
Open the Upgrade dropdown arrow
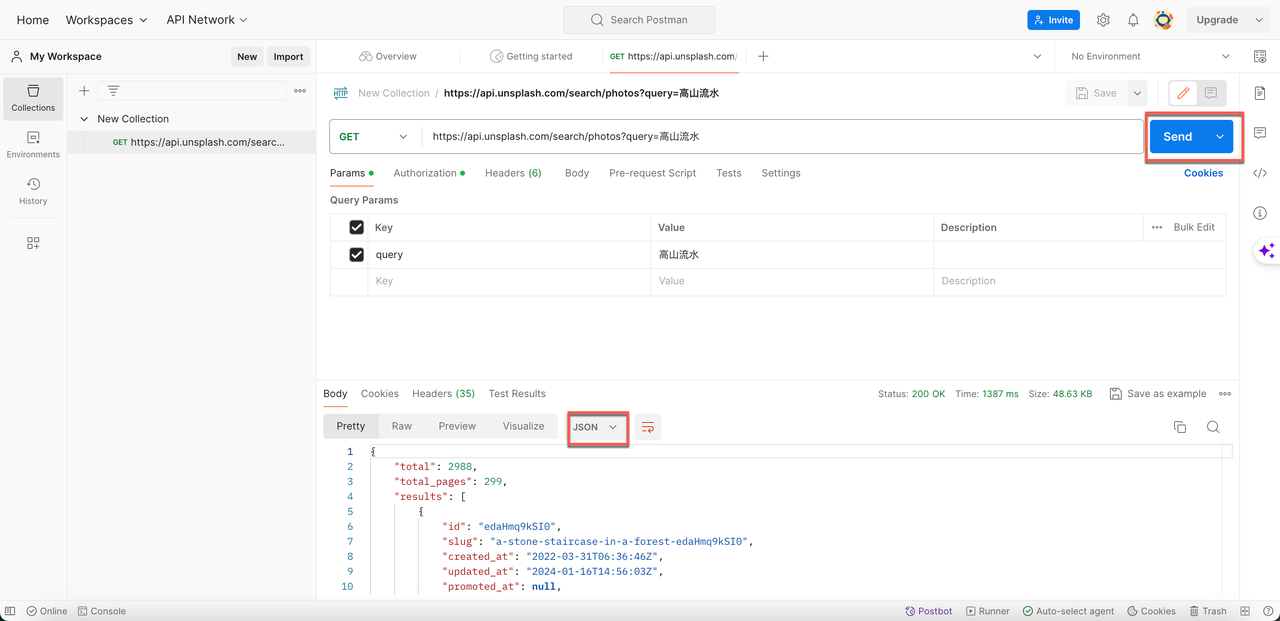1258,20
